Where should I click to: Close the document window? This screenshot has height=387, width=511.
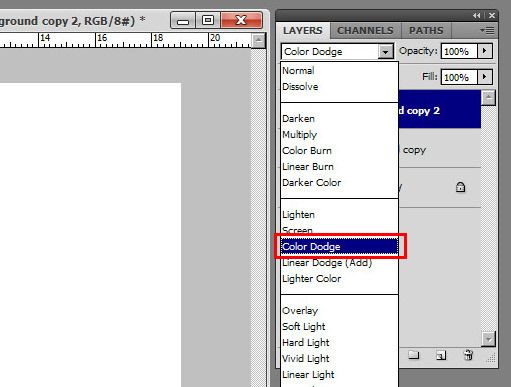tap(241, 21)
